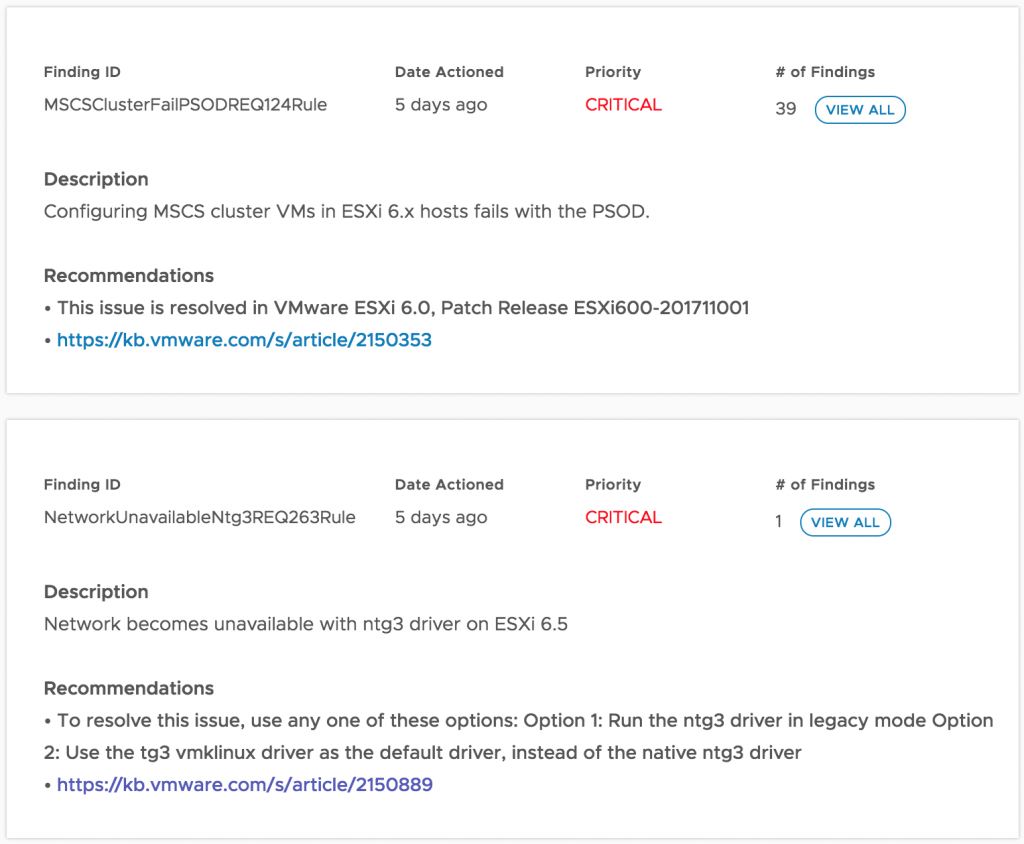This screenshot has height=844, width=1024.
Task: Open KB article 2150353 link
Action: click(244, 340)
